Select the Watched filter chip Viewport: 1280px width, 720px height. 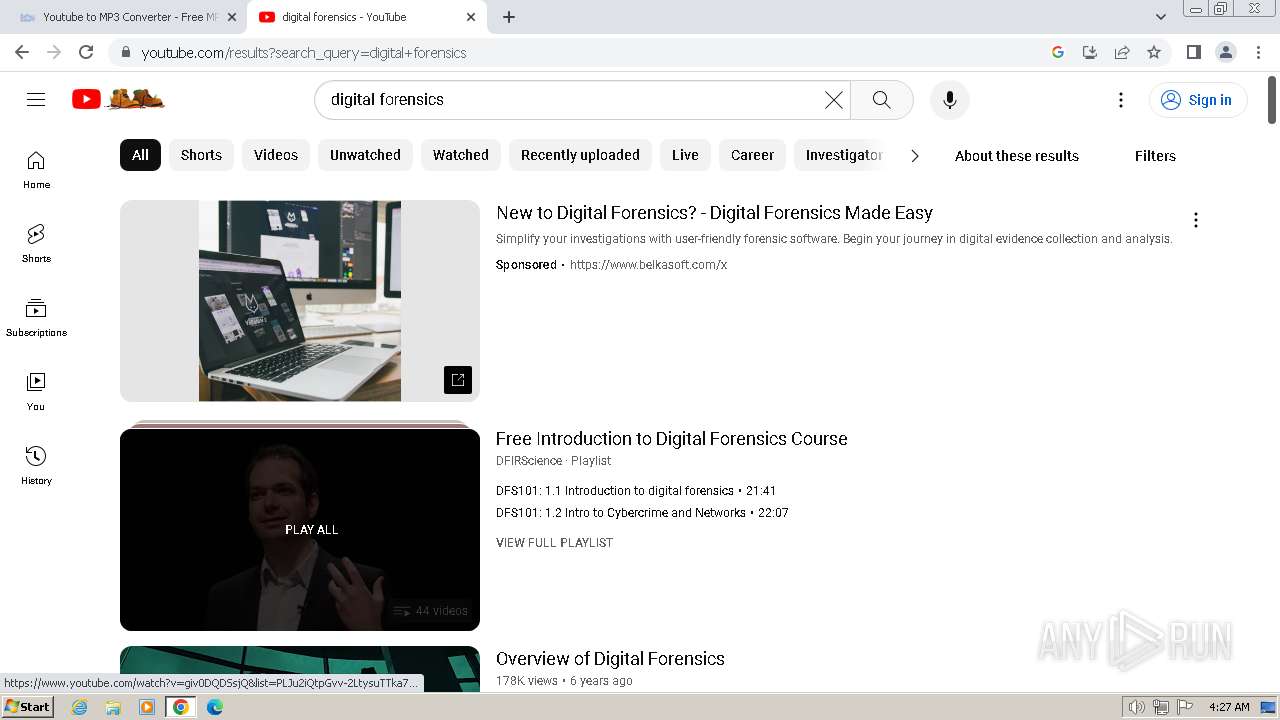[461, 155]
